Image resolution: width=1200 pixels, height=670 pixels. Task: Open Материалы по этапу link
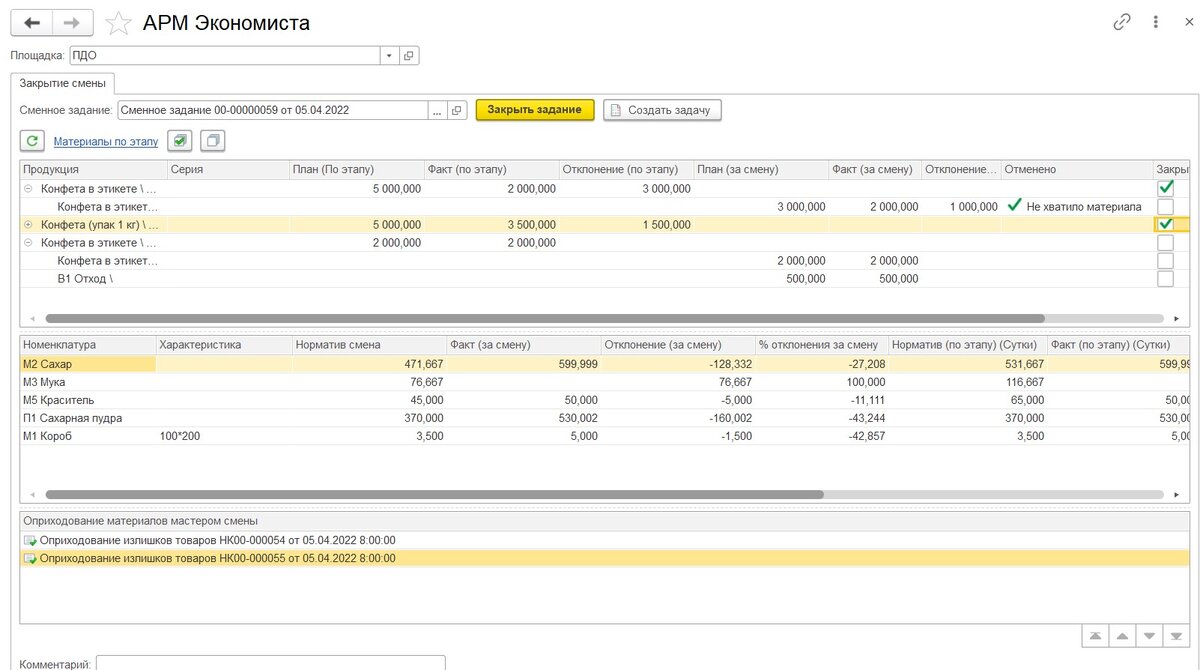(x=106, y=142)
